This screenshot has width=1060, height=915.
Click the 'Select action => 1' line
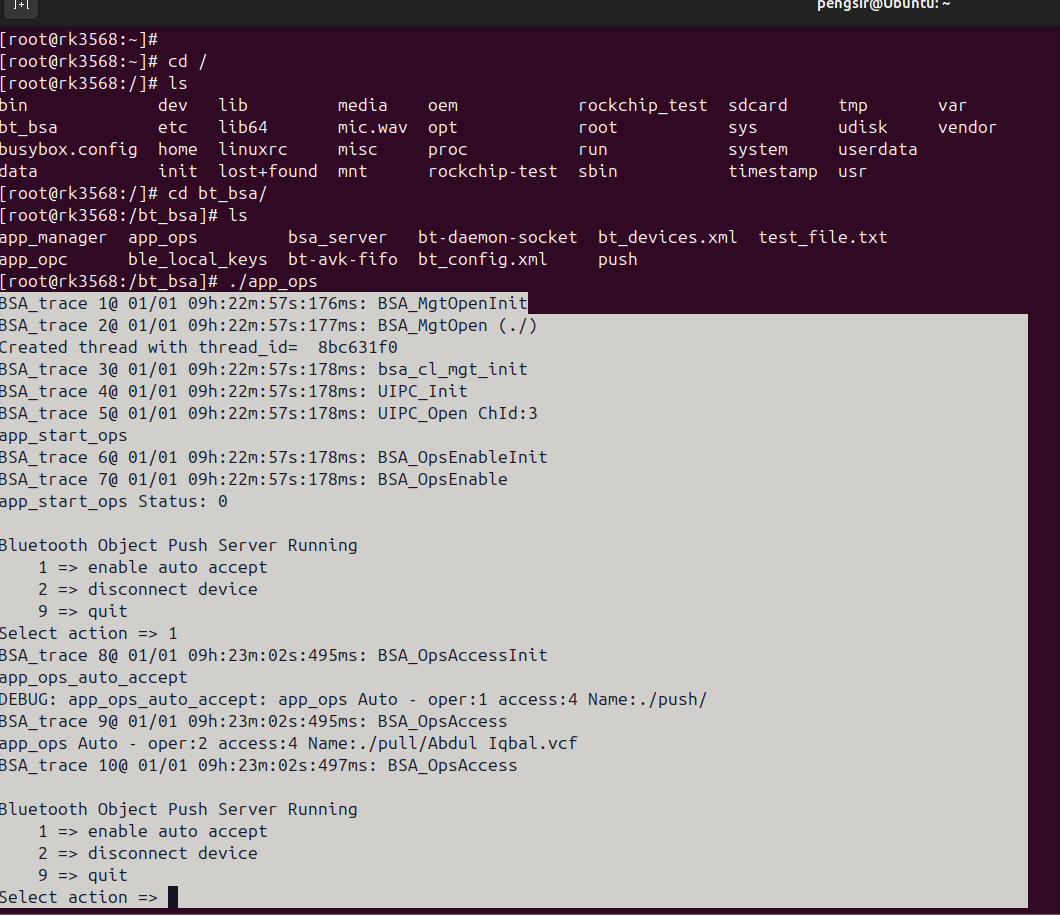[89, 634]
